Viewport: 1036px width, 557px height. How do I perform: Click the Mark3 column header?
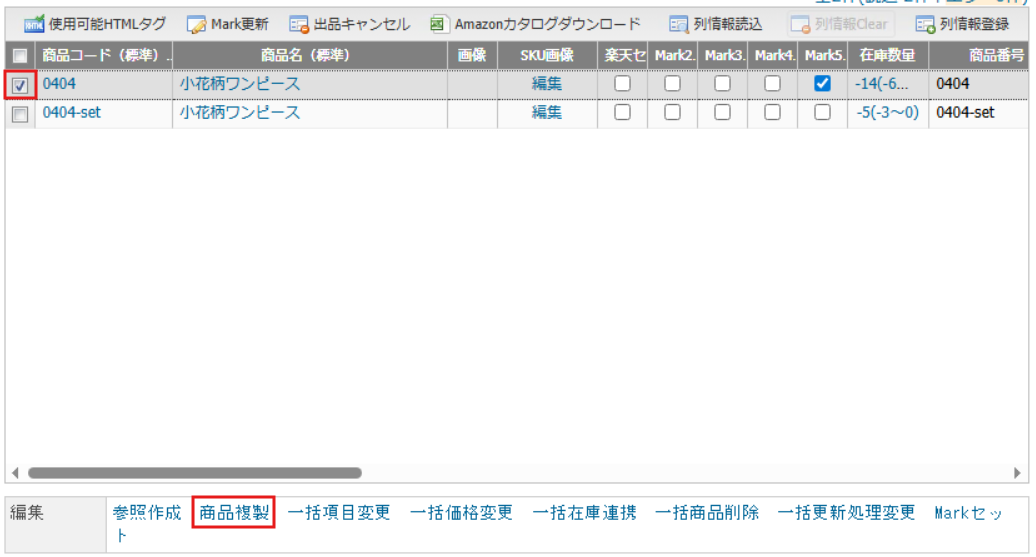(722, 56)
